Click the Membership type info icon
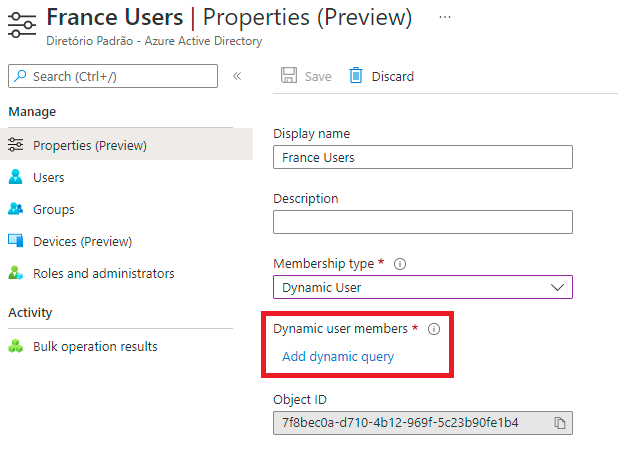618x452 pixels. click(400, 264)
